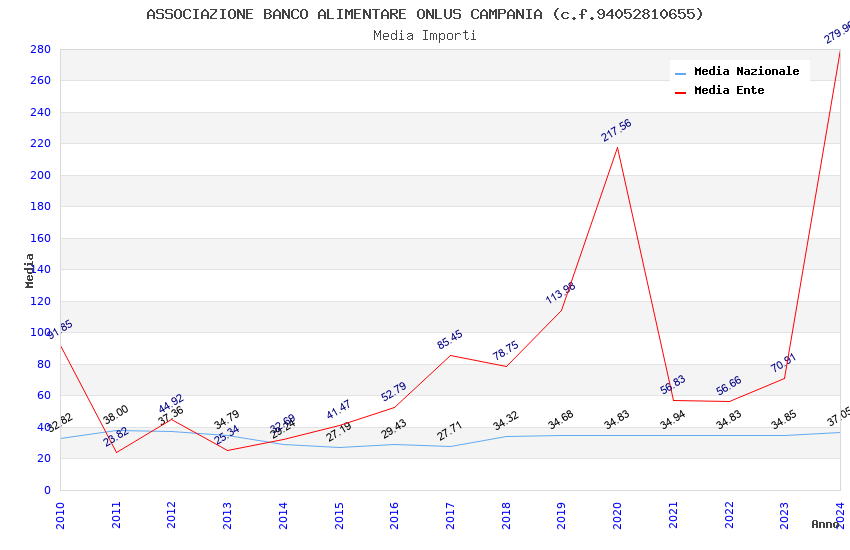Screen dimensions: 850x550
Task: Click the 2018 x-axis label
Action: [506, 515]
